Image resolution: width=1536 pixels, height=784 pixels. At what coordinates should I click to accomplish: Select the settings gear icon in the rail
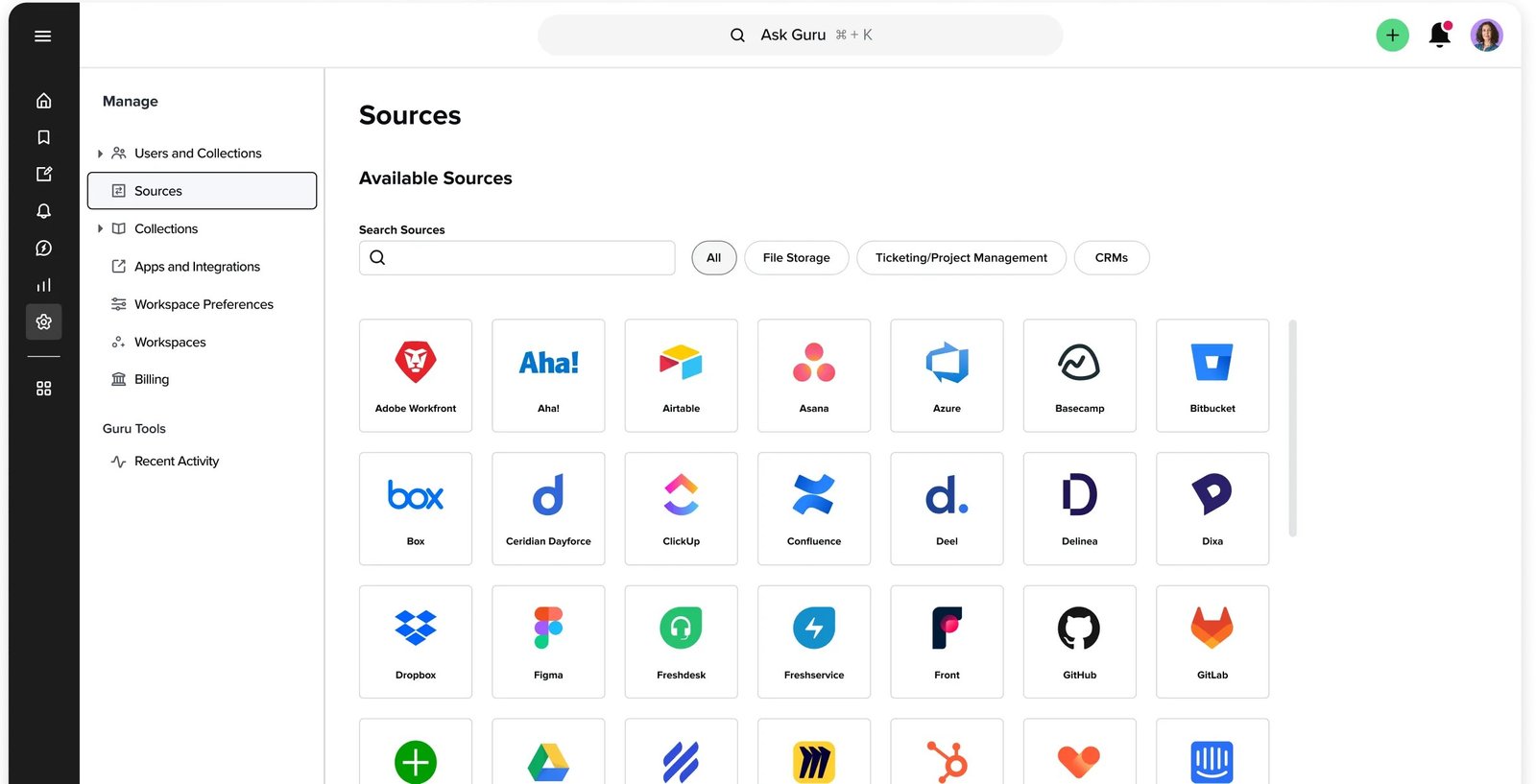(43, 321)
